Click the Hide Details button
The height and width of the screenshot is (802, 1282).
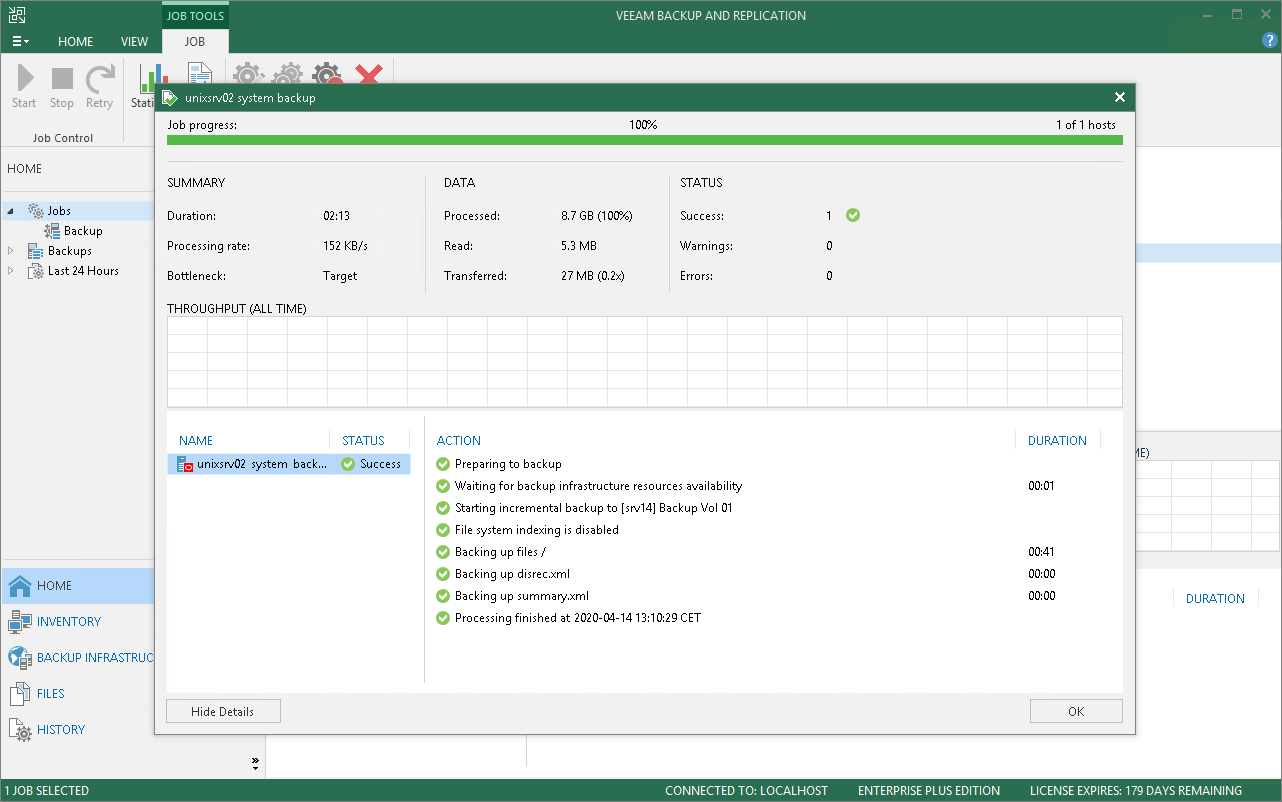coord(223,711)
